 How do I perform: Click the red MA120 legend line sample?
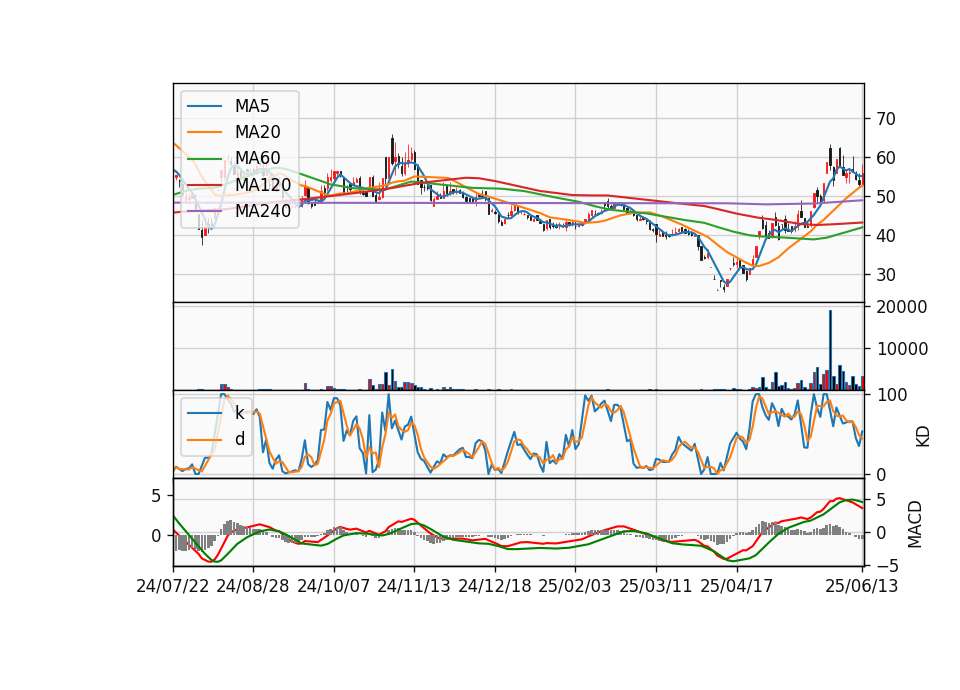[204, 184]
